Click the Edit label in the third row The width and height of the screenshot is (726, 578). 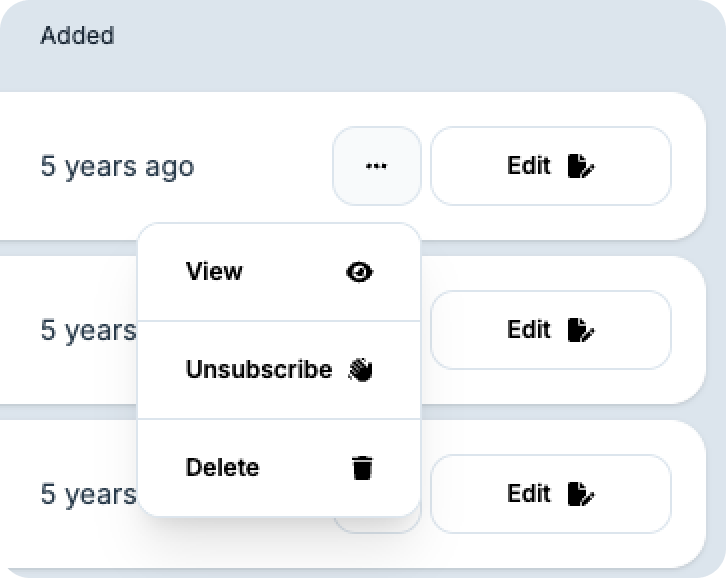coord(529,493)
